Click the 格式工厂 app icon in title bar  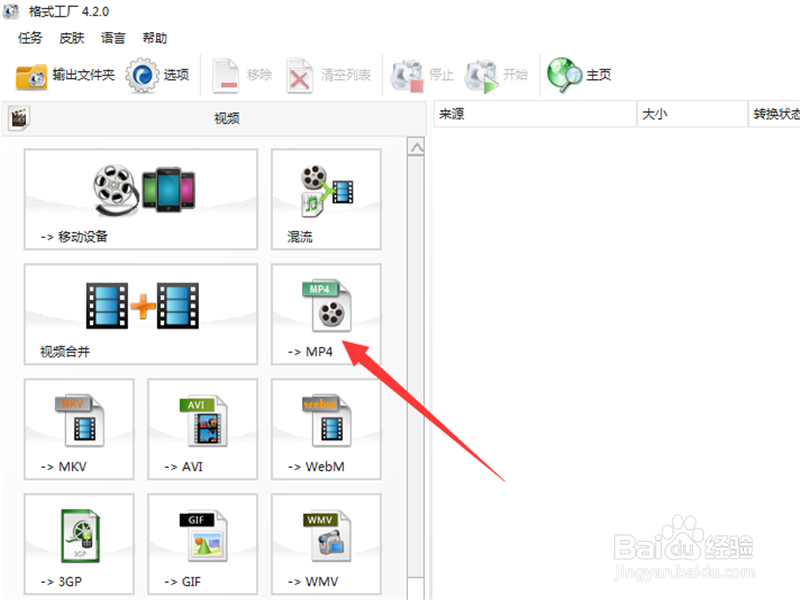(x=11, y=11)
